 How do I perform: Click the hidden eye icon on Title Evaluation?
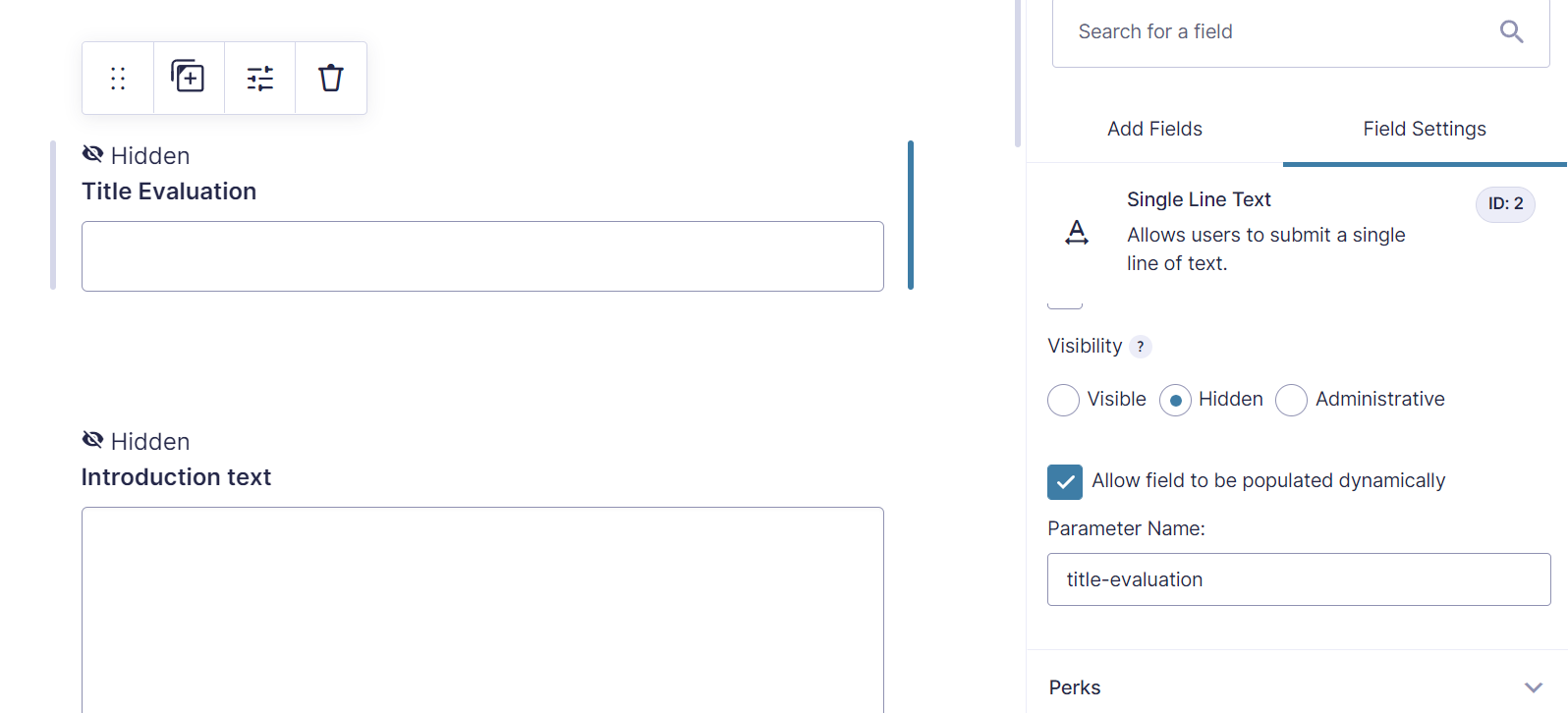point(93,153)
